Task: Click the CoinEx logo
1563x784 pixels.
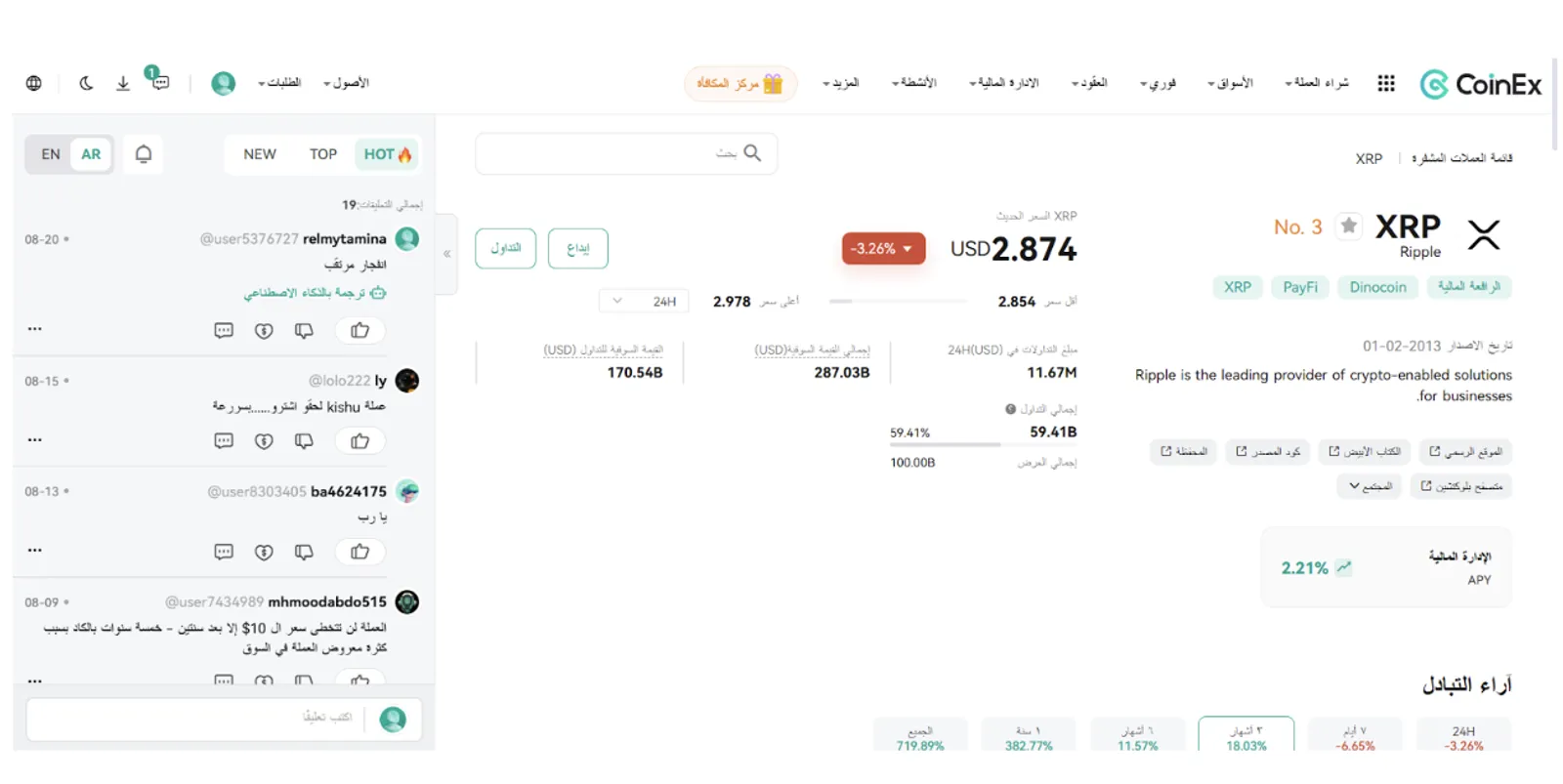Action: (x=1480, y=84)
